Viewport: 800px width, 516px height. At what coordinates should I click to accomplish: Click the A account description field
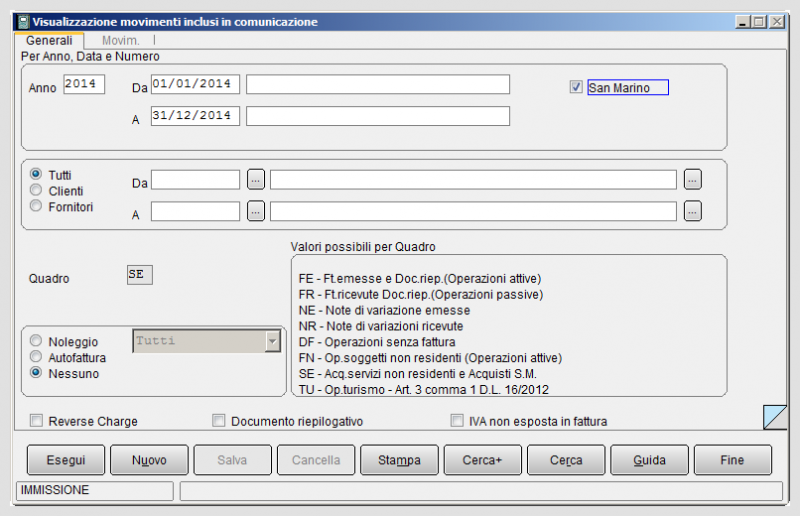click(473, 211)
